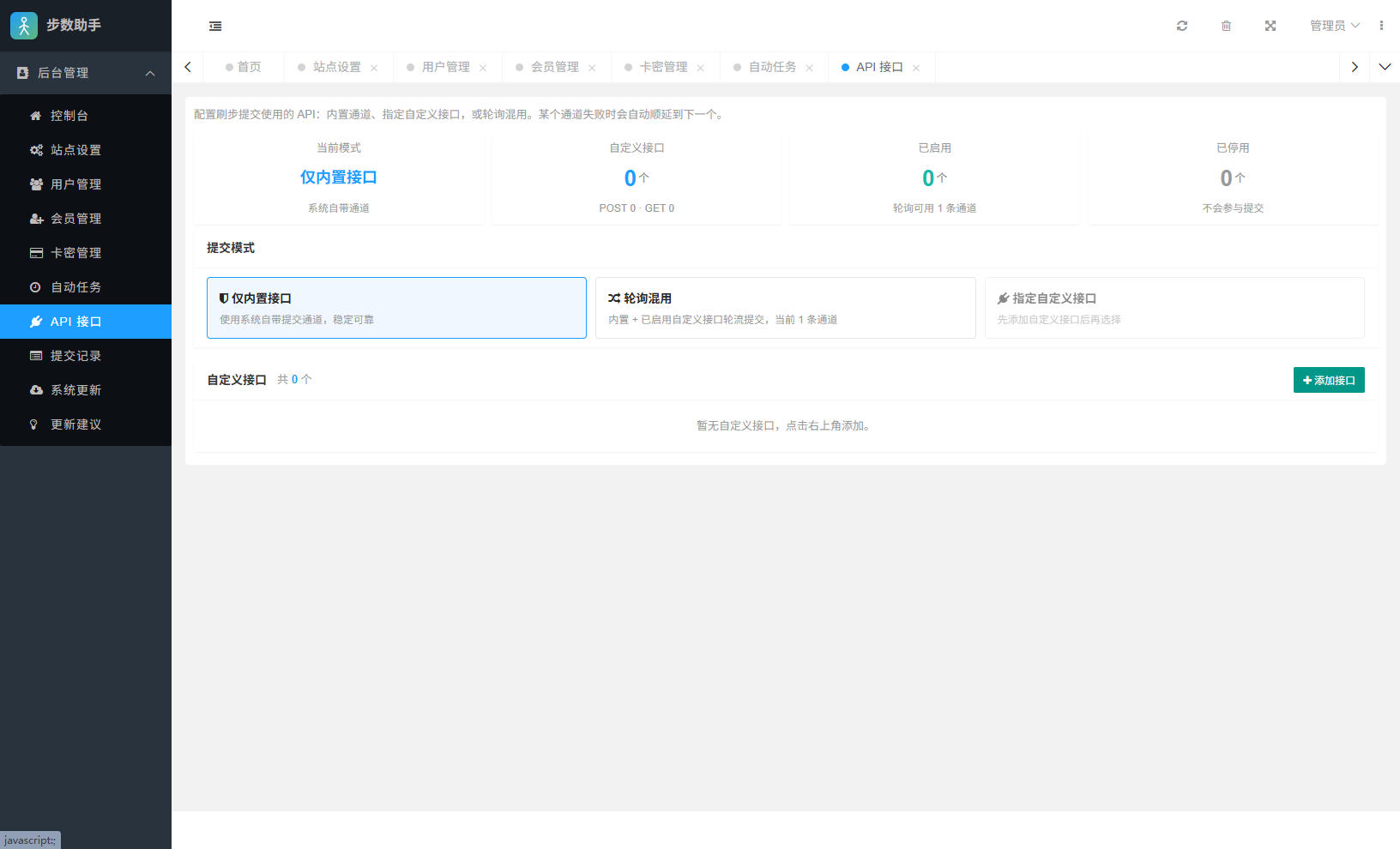Open 提交记录 in the sidebar
Viewport: 1400px width, 849px height.
tap(86, 356)
